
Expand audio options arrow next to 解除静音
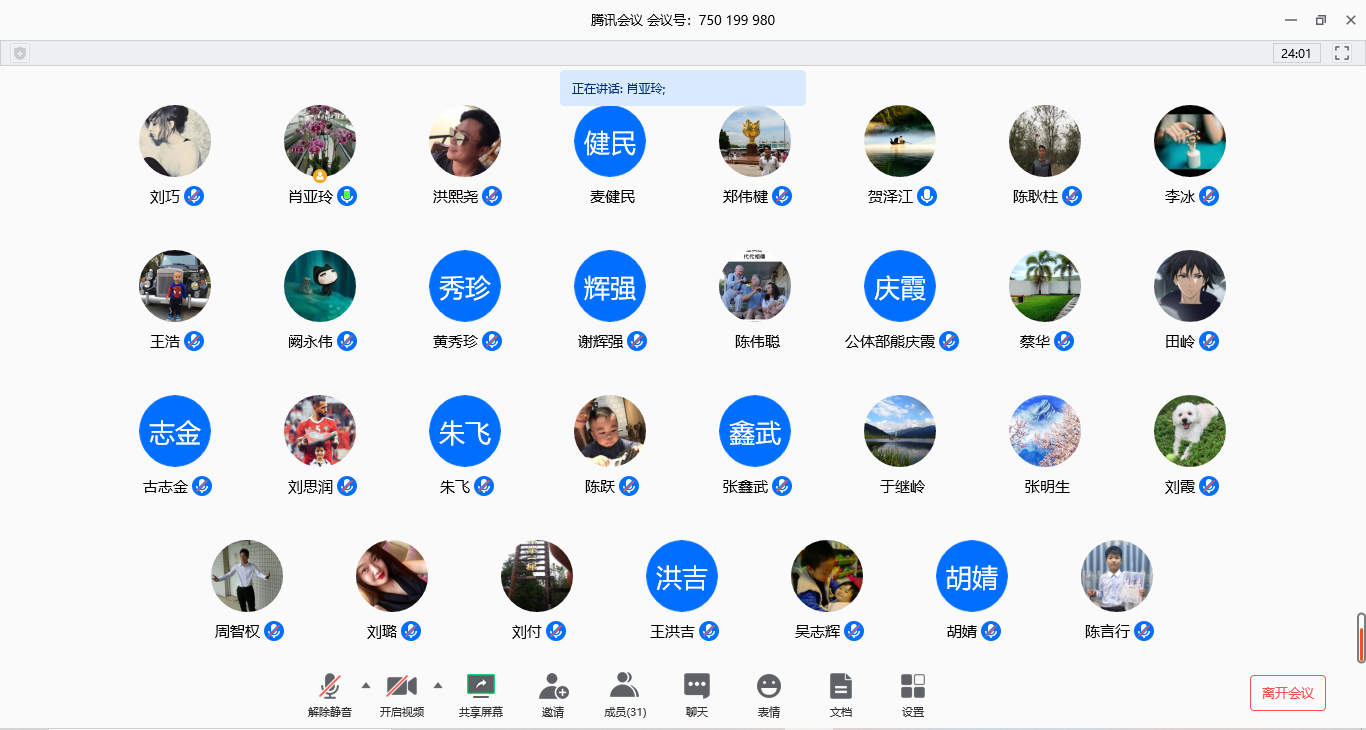(x=365, y=685)
